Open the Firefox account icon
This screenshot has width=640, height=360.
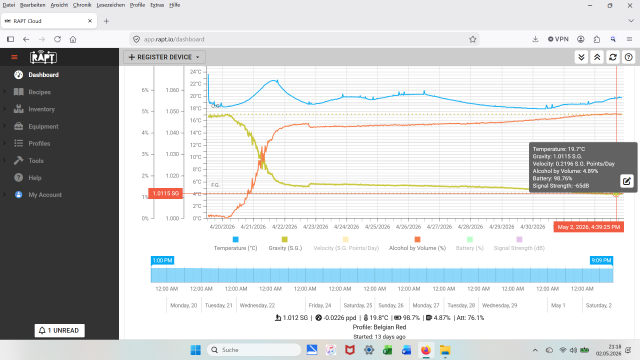click(x=580, y=39)
